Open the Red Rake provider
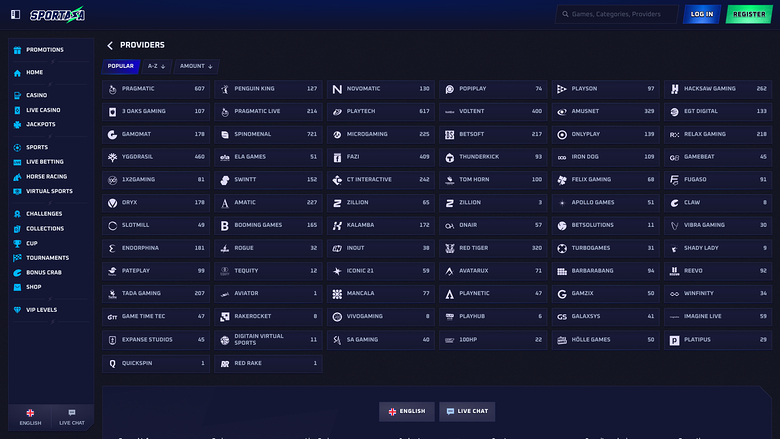Screen dimensions: 780x439 pos(268,363)
